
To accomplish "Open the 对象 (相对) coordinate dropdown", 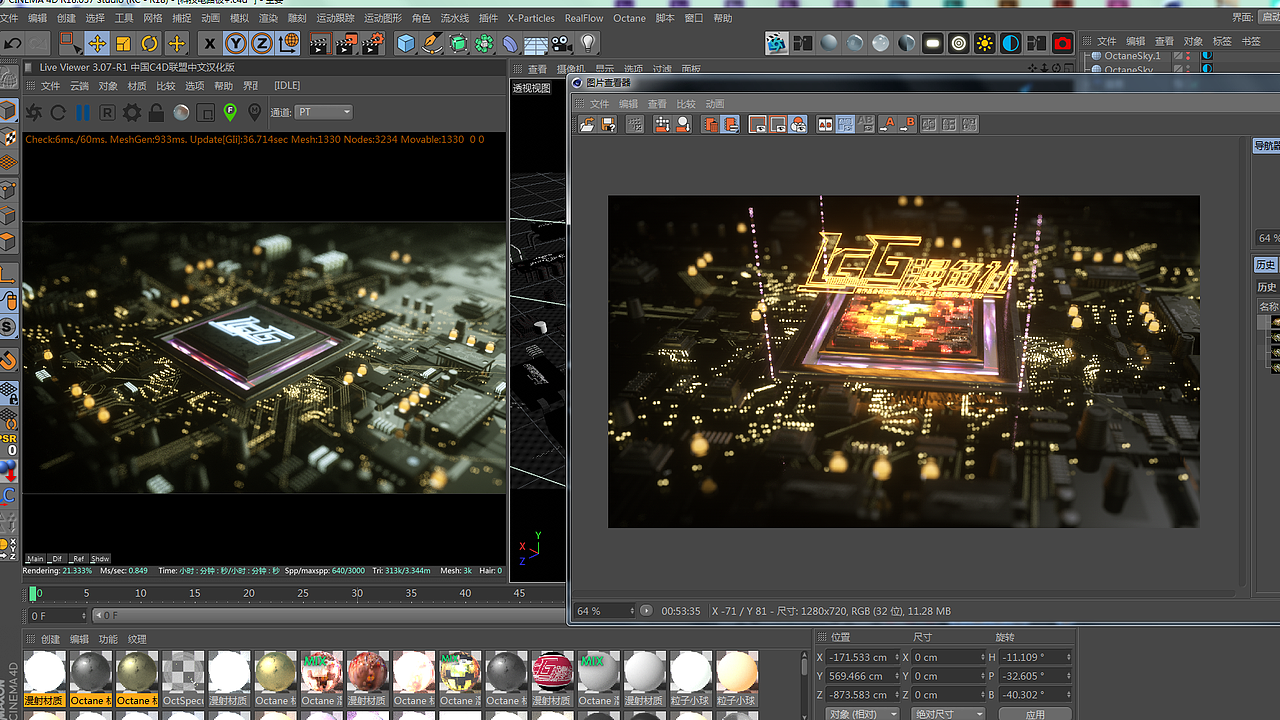I will [862, 714].
